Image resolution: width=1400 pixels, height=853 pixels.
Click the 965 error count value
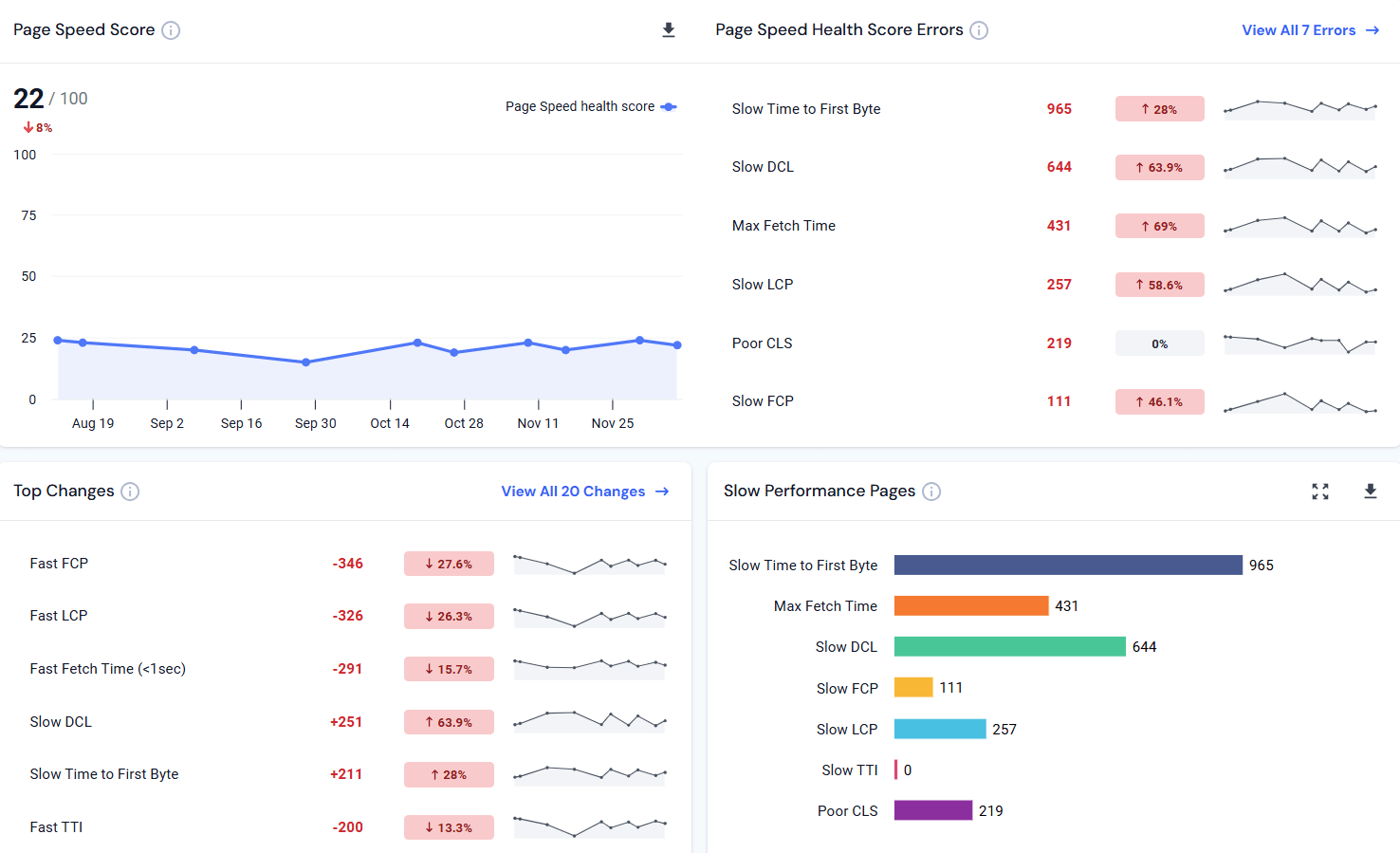[1059, 109]
